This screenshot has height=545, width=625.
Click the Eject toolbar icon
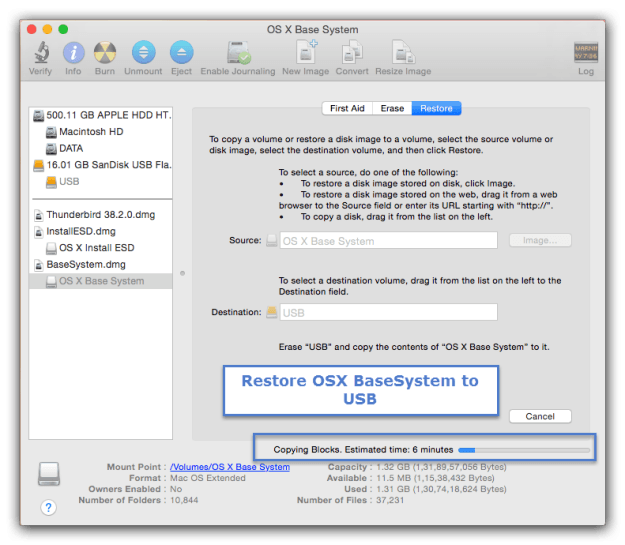181,52
